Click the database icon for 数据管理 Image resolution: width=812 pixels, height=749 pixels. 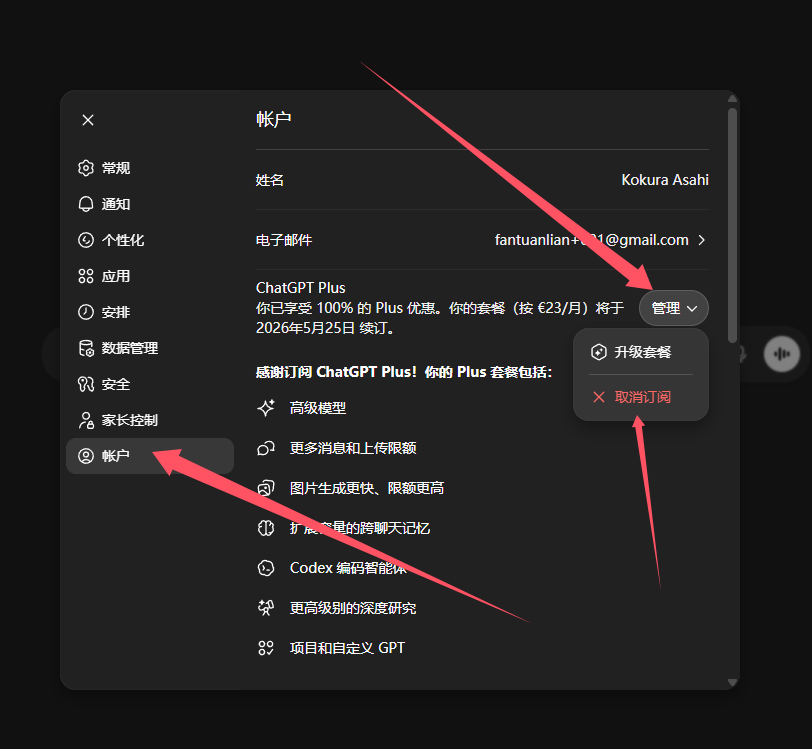(86, 348)
